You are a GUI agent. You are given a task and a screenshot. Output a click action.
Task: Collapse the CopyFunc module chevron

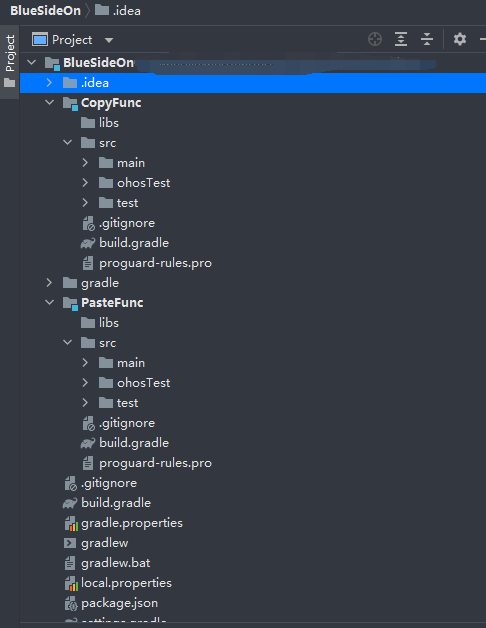tap(50, 103)
